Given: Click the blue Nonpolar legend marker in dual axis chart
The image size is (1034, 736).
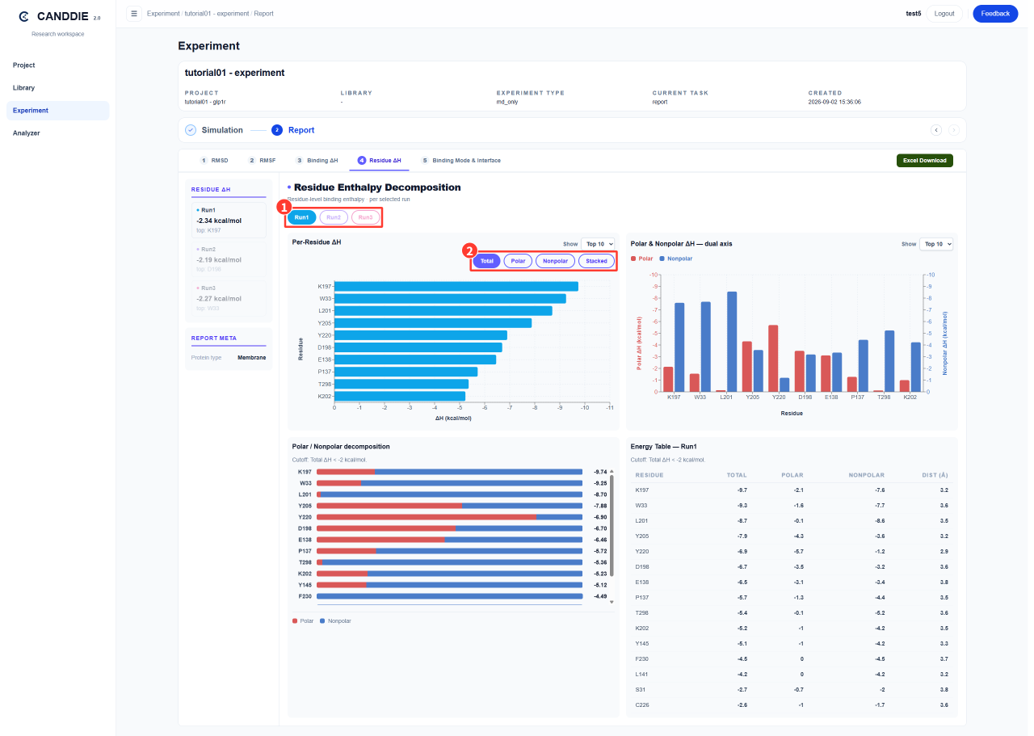Looking at the screenshot, I should tap(662, 259).
